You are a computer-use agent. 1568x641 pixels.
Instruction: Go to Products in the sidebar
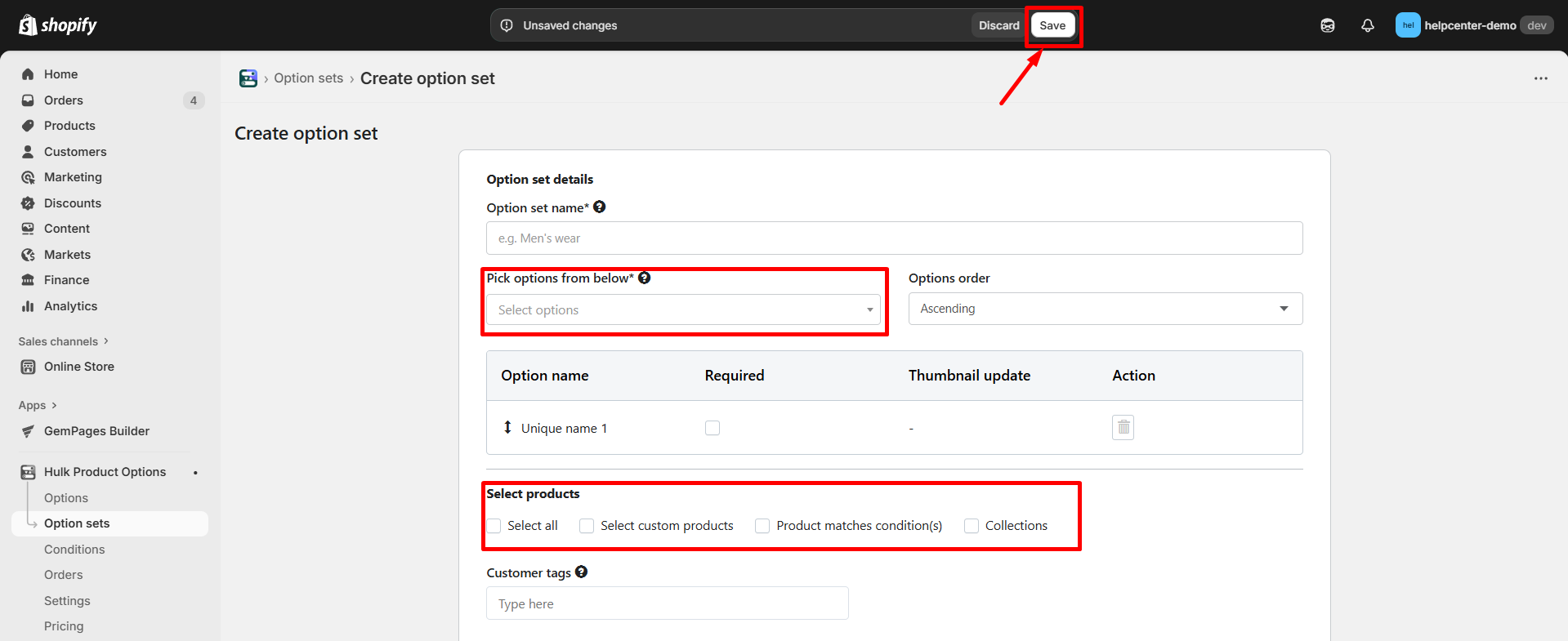[69, 126]
